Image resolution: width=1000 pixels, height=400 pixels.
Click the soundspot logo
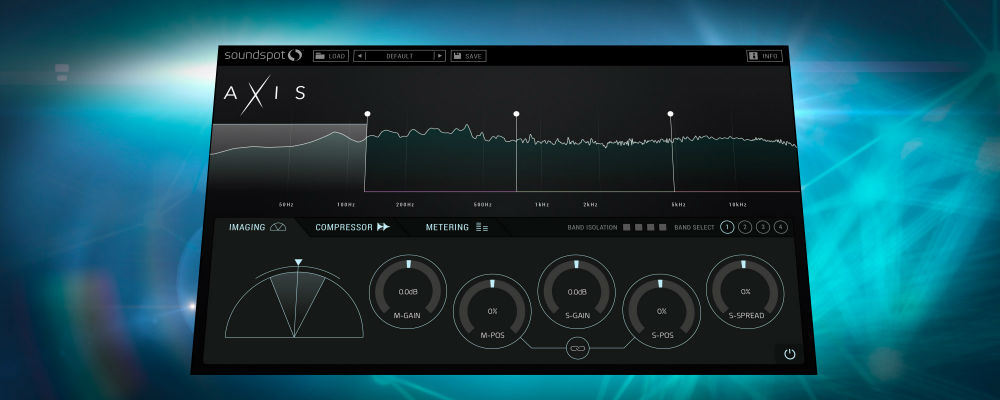[x=263, y=56]
